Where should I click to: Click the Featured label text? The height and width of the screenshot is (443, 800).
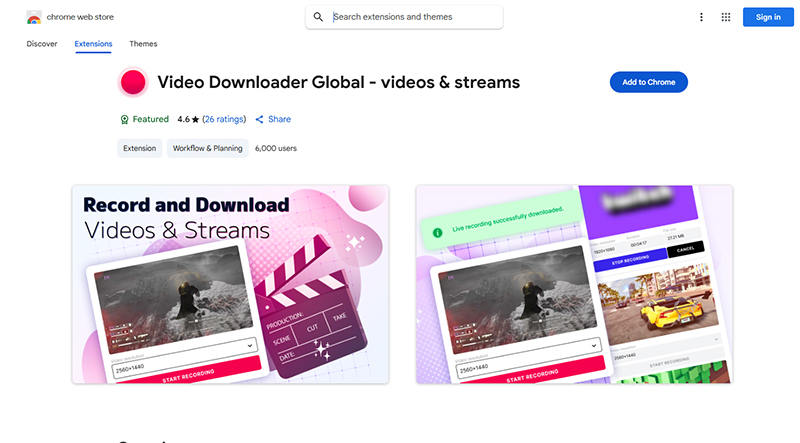151,119
